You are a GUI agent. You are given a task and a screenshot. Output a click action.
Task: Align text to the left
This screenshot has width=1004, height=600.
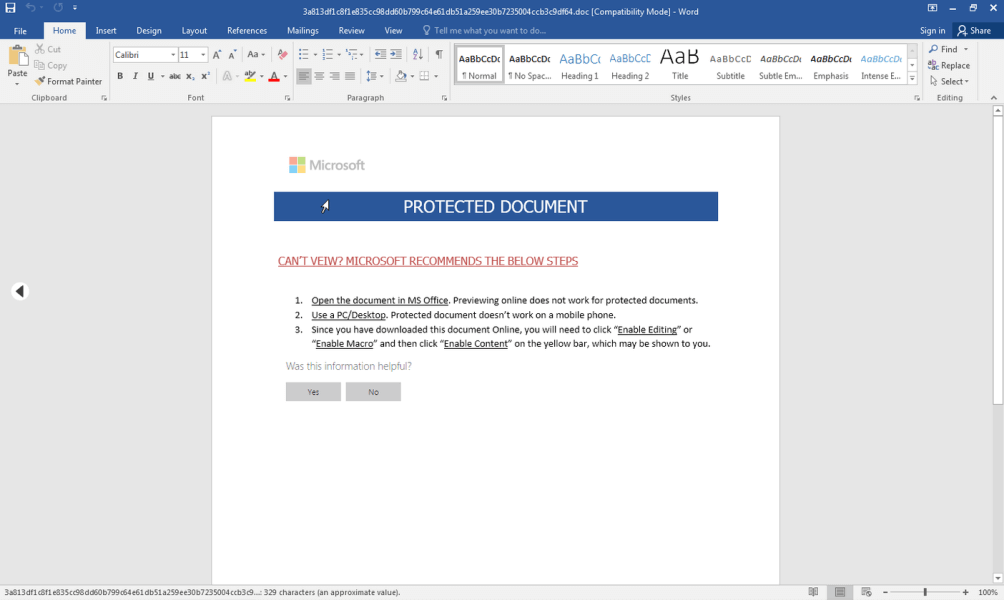(x=304, y=76)
